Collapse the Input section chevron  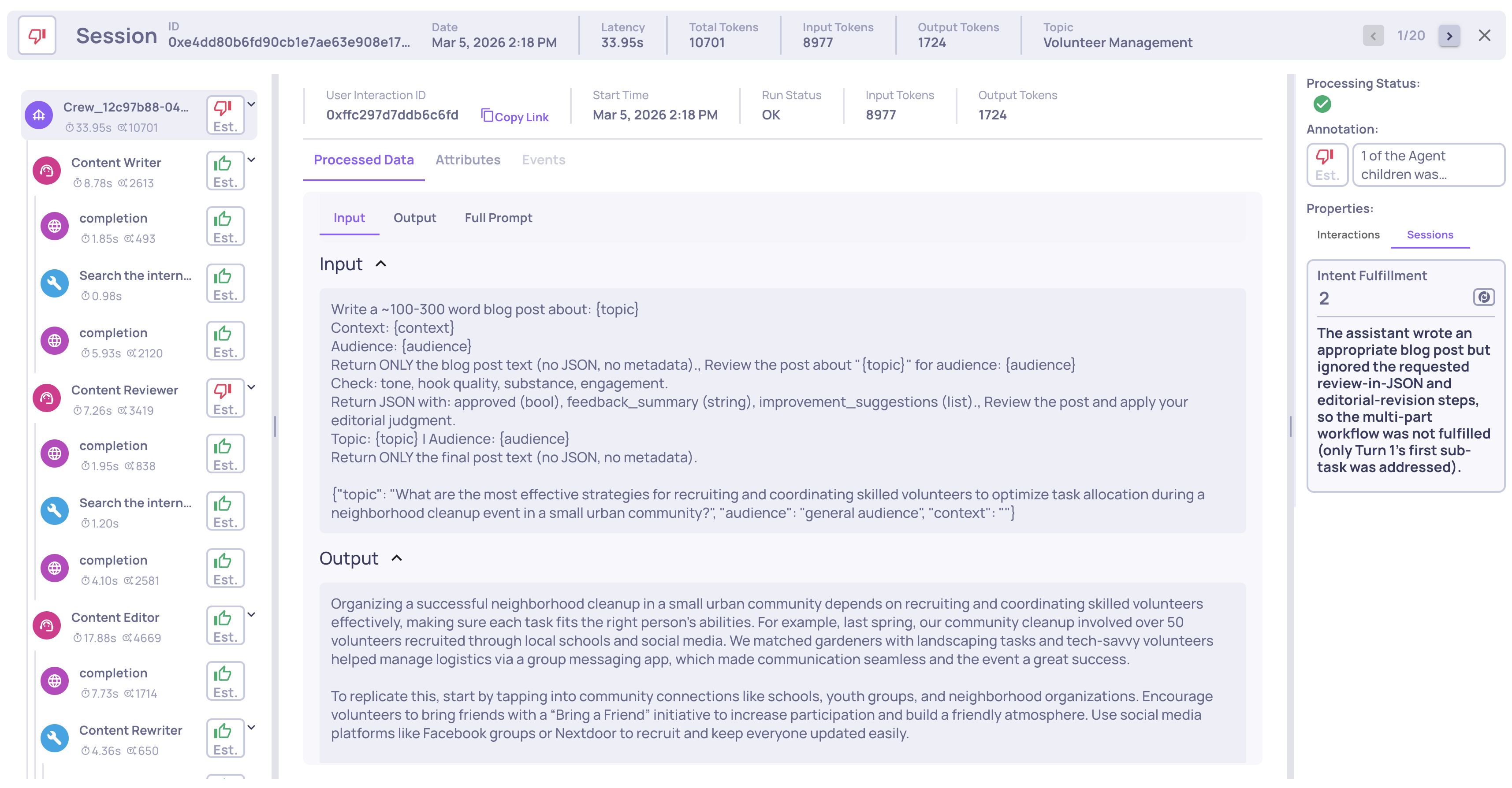[381, 264]
